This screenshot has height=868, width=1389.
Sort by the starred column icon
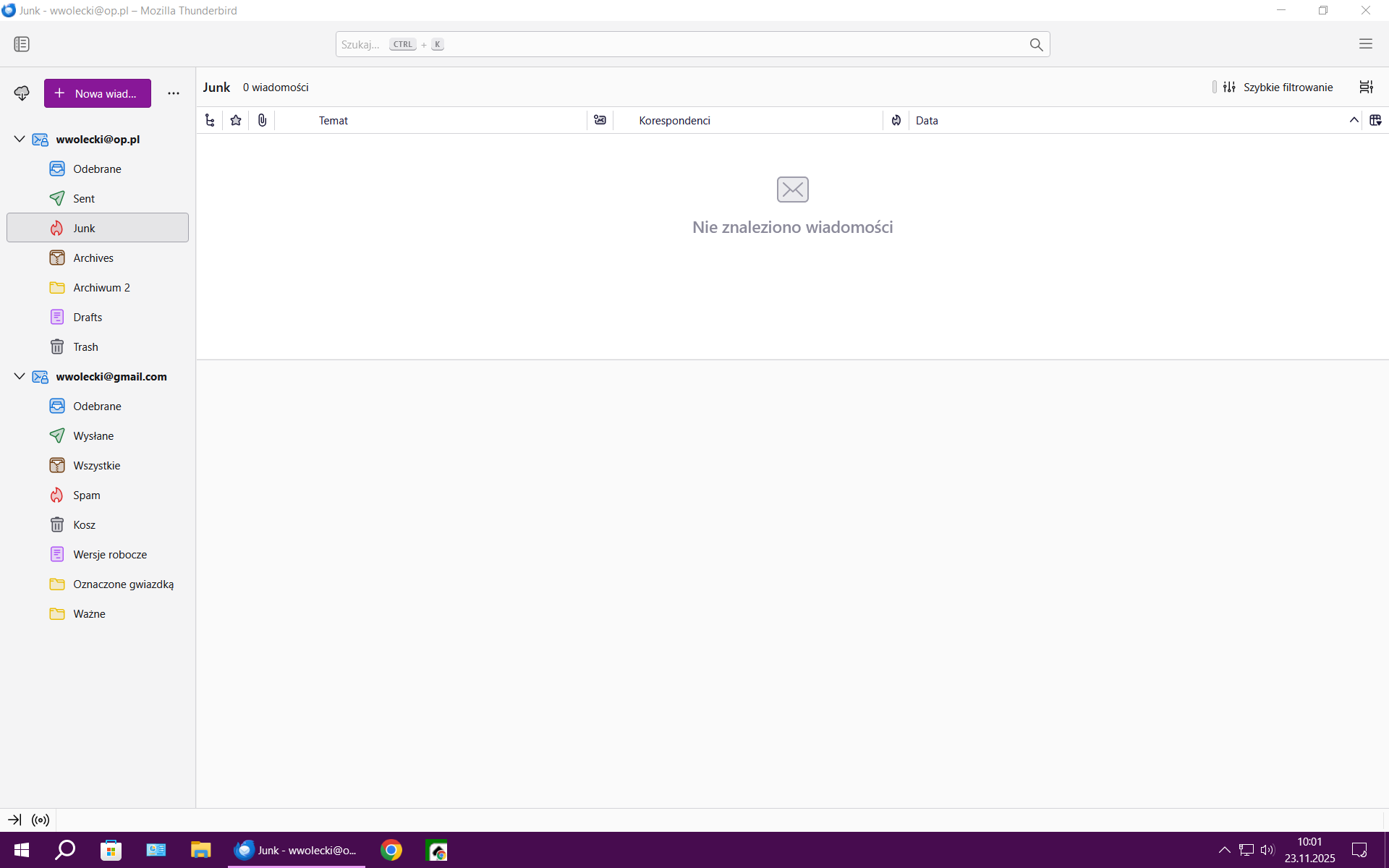[236, 120]
